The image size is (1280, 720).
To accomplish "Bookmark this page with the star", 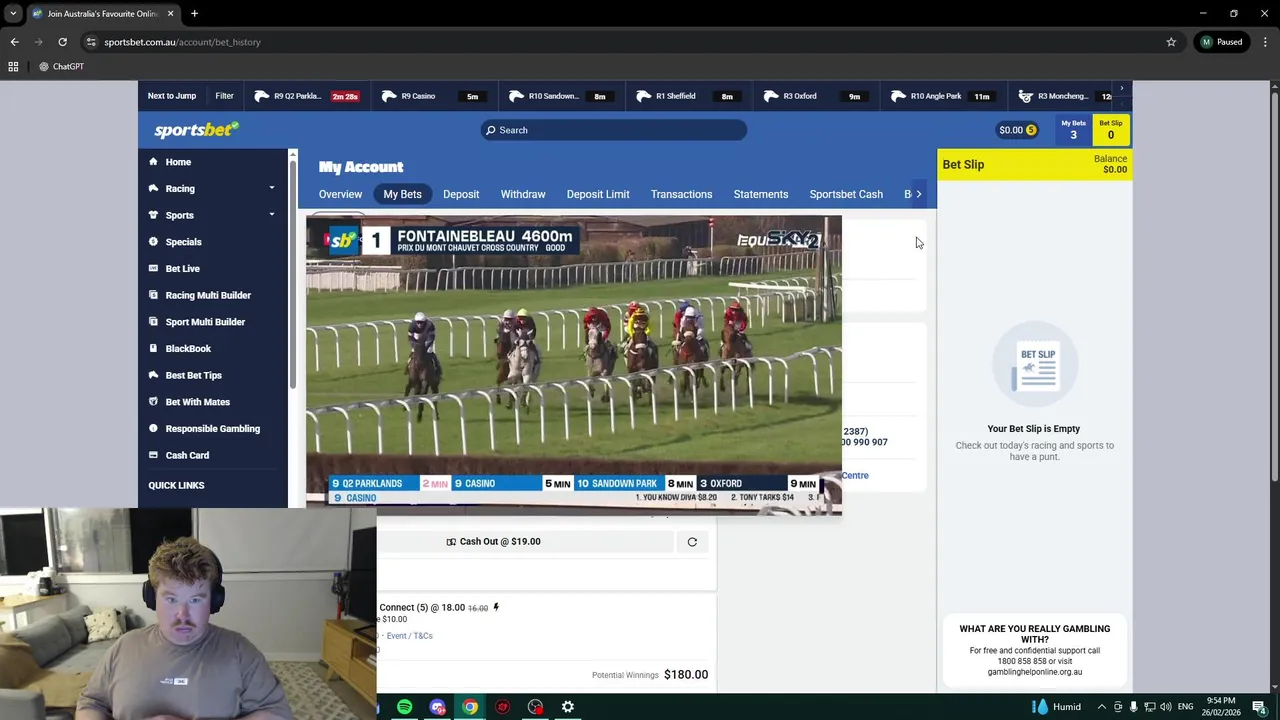I will (x=1171, y=42).
